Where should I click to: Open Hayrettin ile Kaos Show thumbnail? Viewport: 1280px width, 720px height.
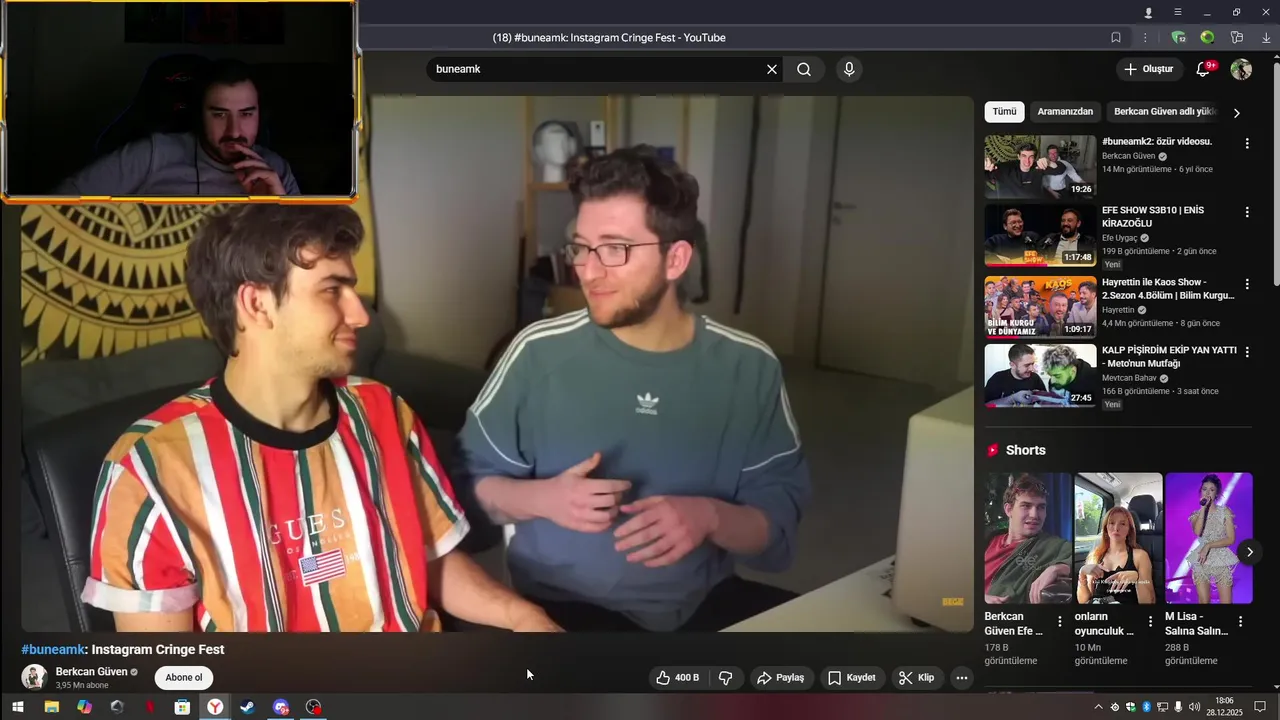1040,307
